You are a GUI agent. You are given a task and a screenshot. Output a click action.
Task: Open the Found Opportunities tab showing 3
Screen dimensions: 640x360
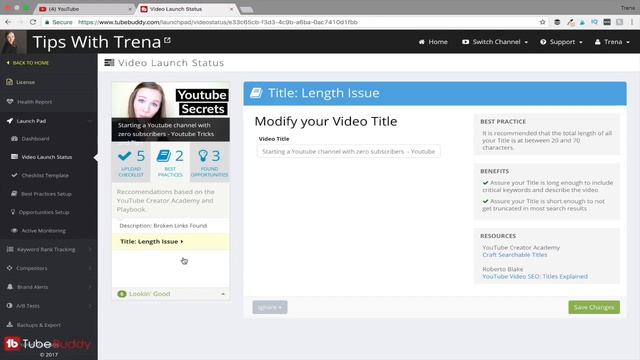click(x=209, y=162)
